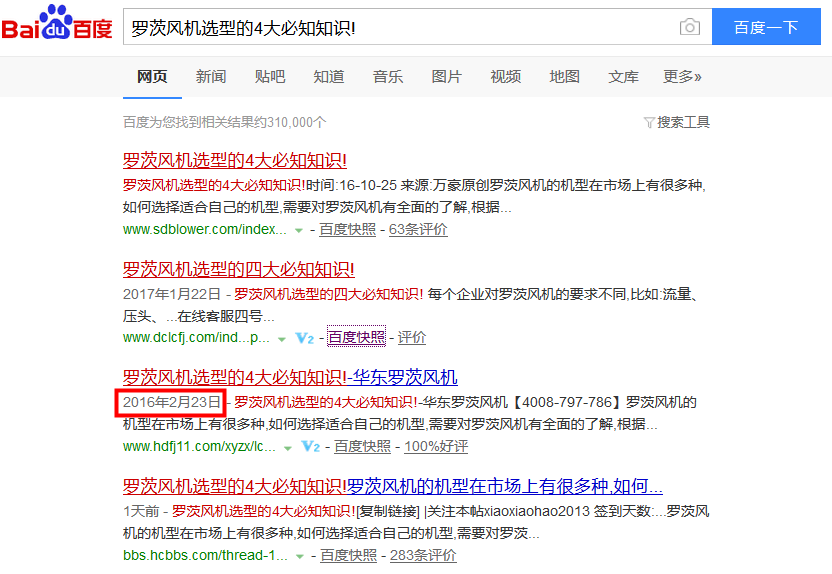Expand the arrow next to www.hdfj11.com URL
Image resolution: width=832 pixels, height=574 pixels.
click(x=288, y=446)
